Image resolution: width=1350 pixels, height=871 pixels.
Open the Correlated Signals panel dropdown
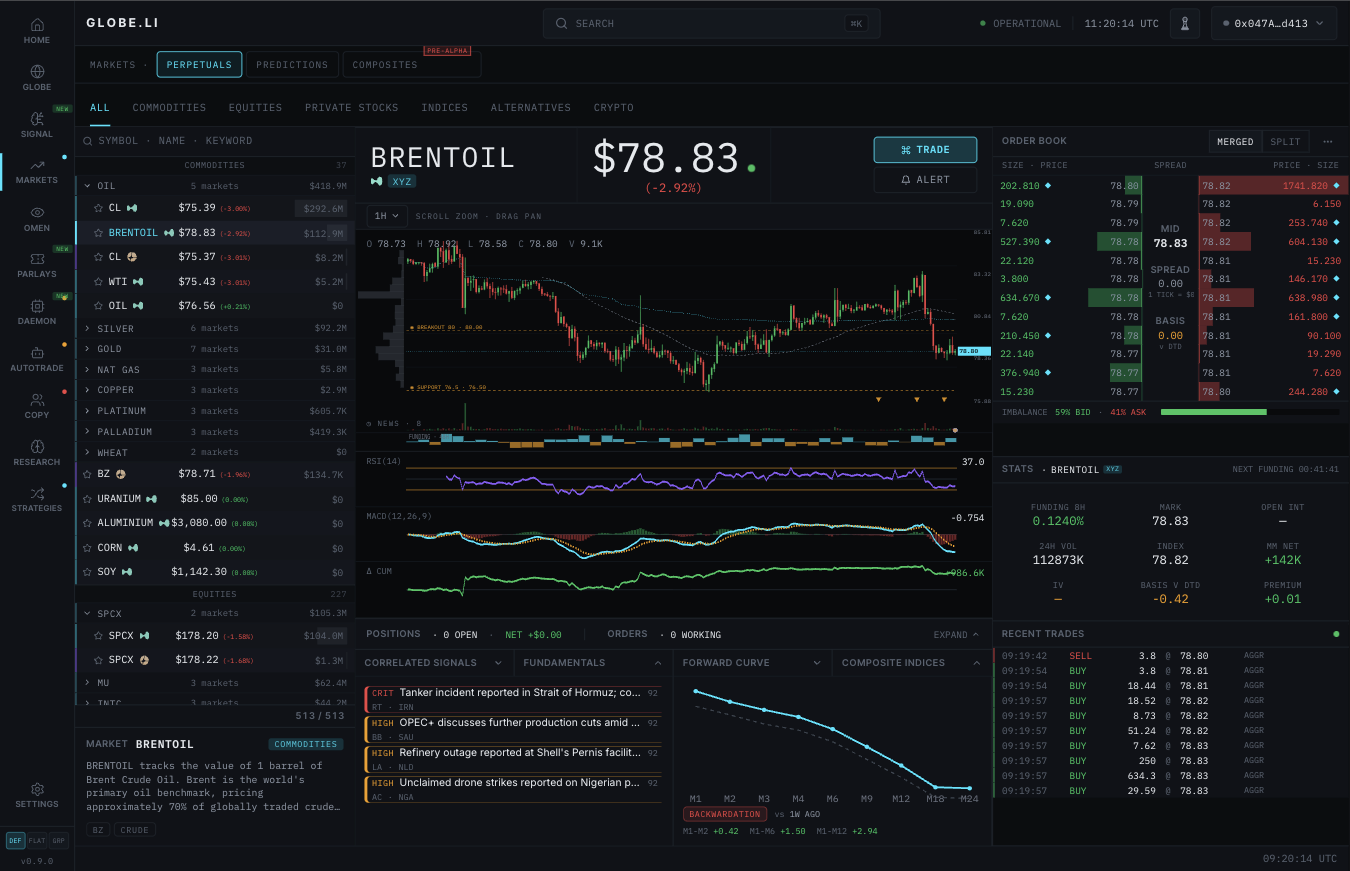coord(498,663)
